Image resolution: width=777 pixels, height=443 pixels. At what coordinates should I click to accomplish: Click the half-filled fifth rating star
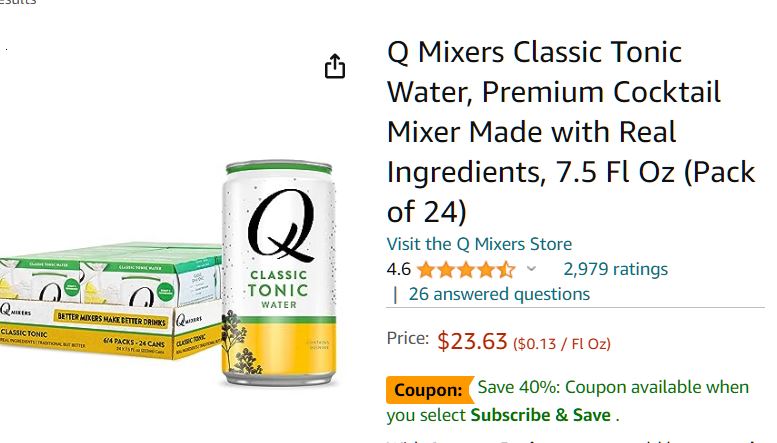click(506, 270)
